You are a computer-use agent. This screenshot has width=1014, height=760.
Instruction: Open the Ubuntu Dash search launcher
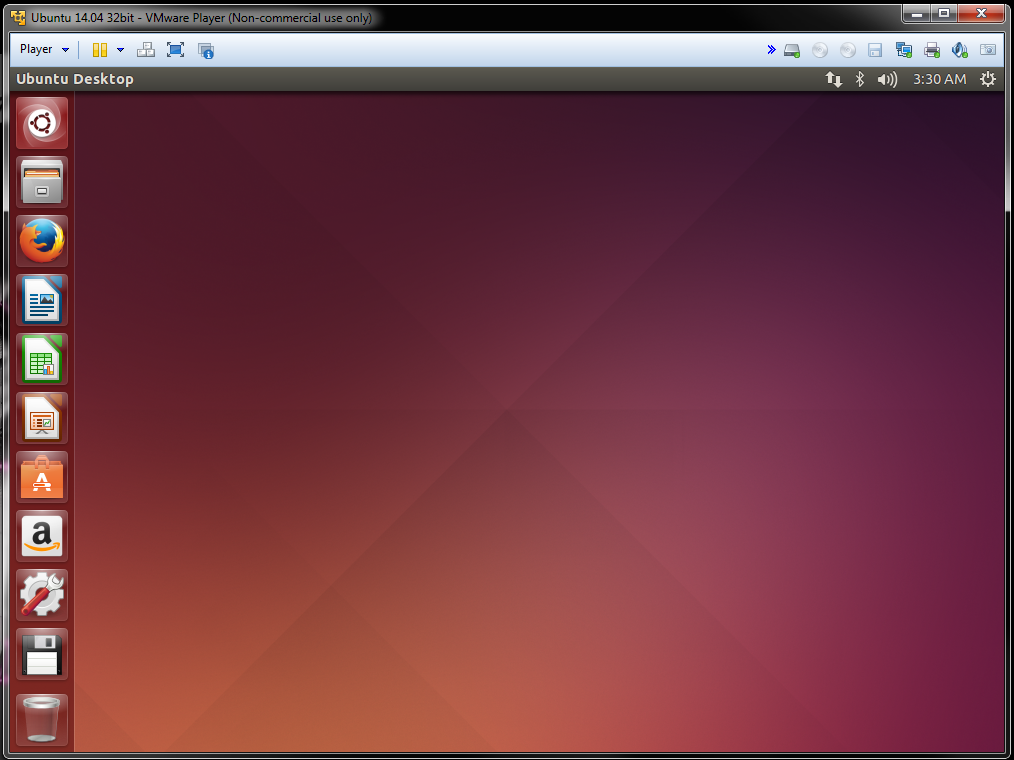click(42, 123)
